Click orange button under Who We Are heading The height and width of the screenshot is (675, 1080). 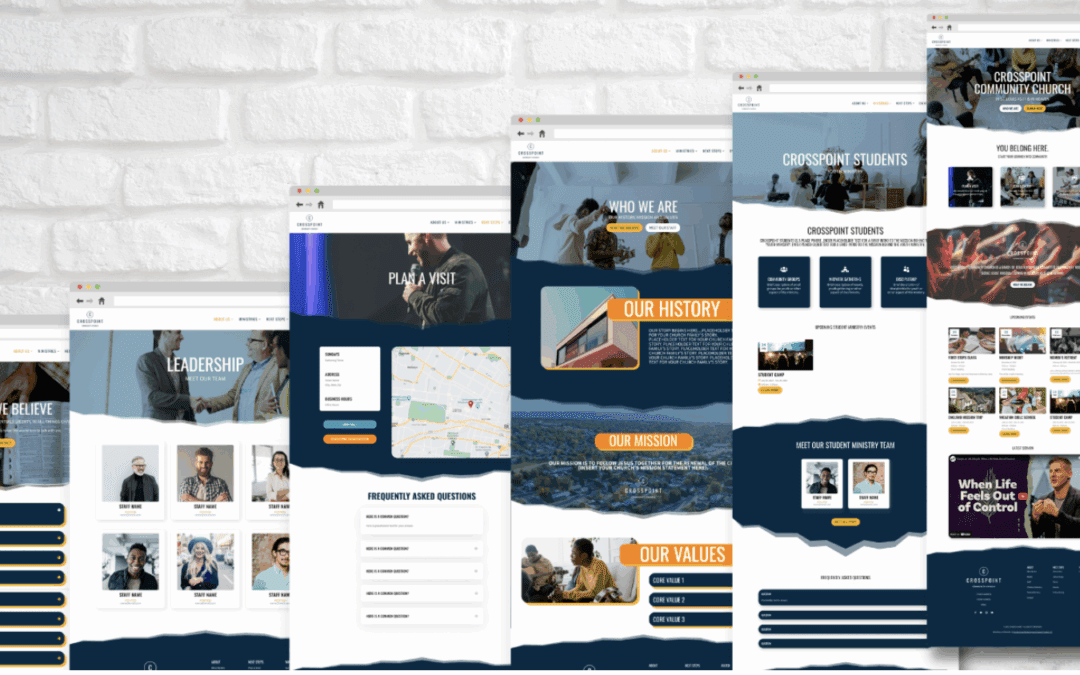pyautogui.click(x=624, y=227)
